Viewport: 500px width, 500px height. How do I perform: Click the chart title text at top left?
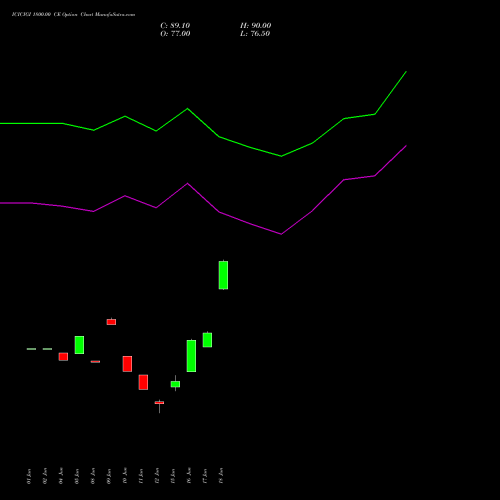(x=73, y=15)
